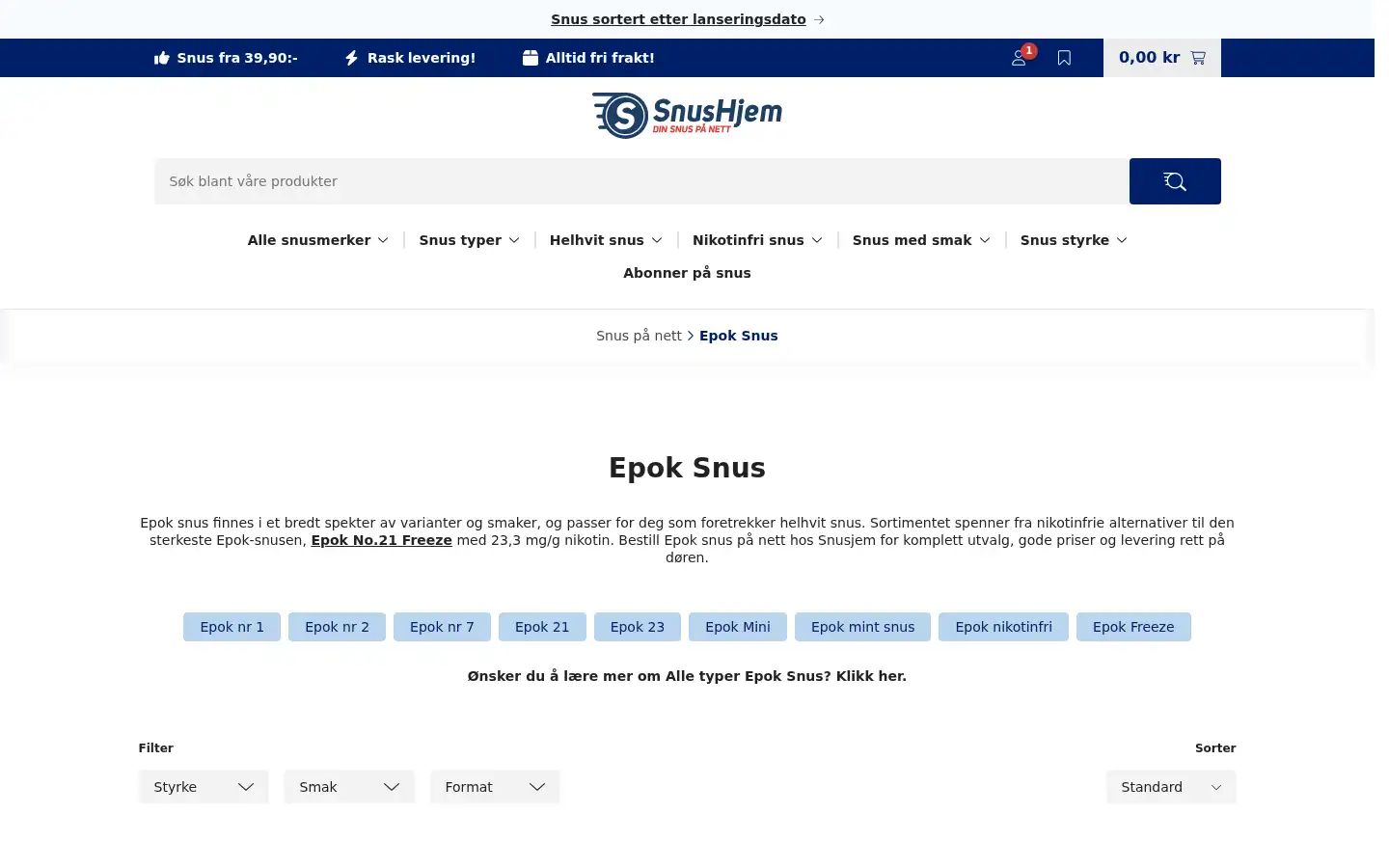This screenshot has height=868, width=1389.
Task: Click the gift box icon beside Alltid fri frakt
Action: 531,58
